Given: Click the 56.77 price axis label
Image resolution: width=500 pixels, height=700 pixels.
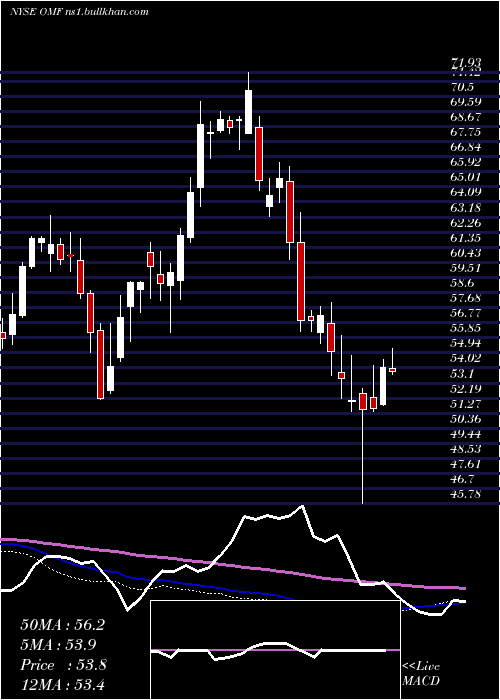Looking at the screenshot, I should coord(466,313).
